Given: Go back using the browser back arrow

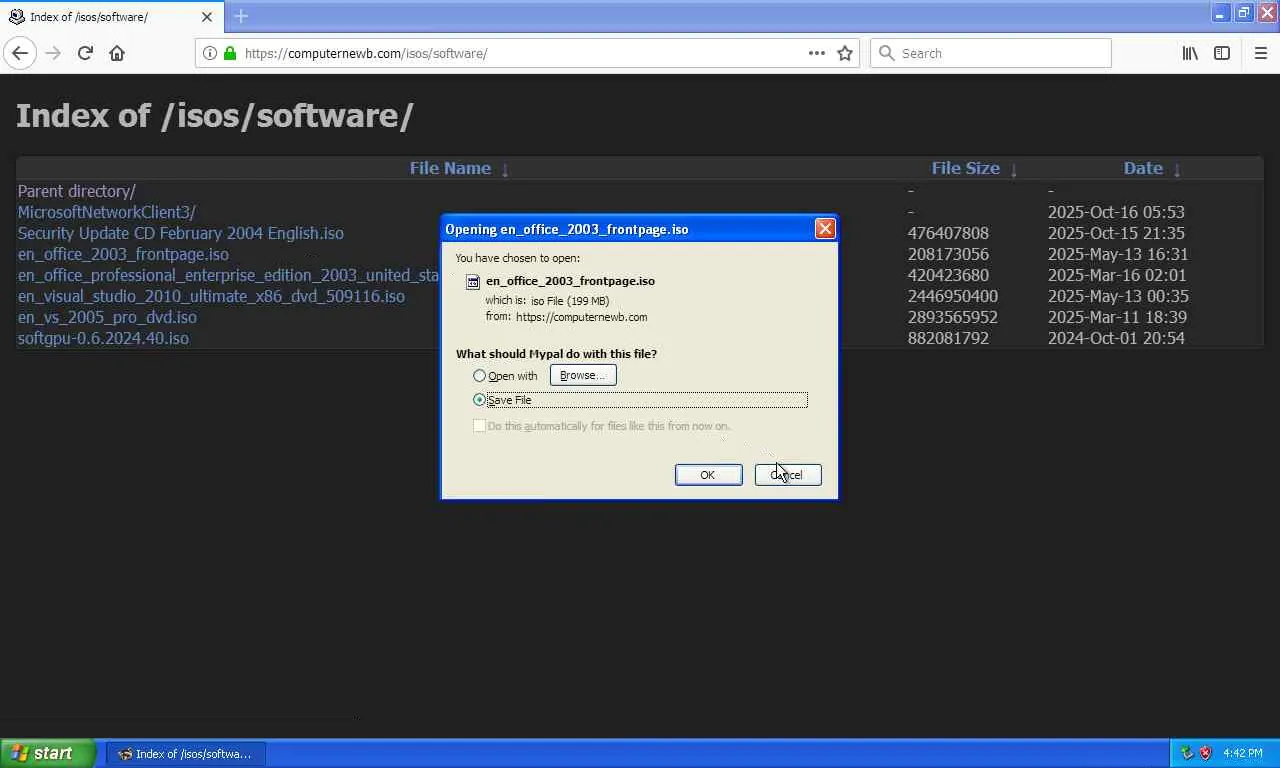Looking at the screenshot, I should tap(20, 53).
